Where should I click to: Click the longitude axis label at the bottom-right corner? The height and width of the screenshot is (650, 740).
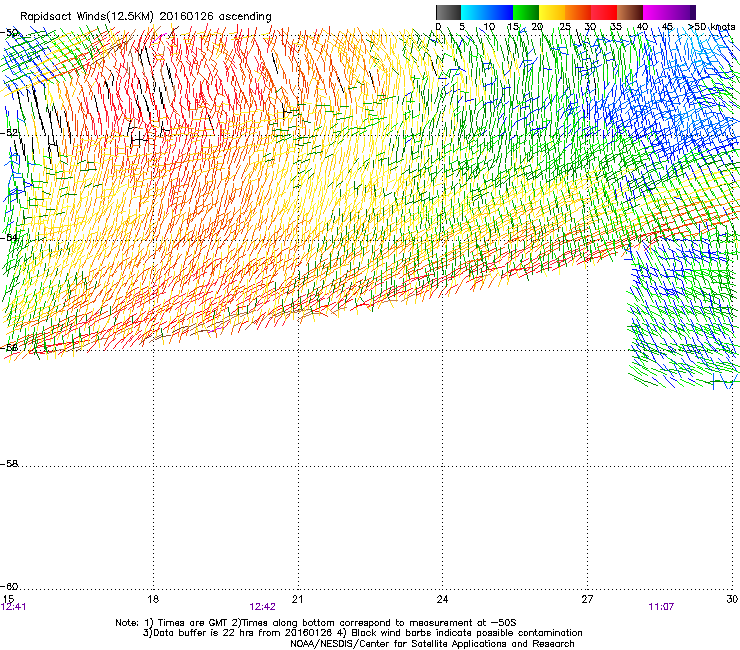[x=732, y=599]
